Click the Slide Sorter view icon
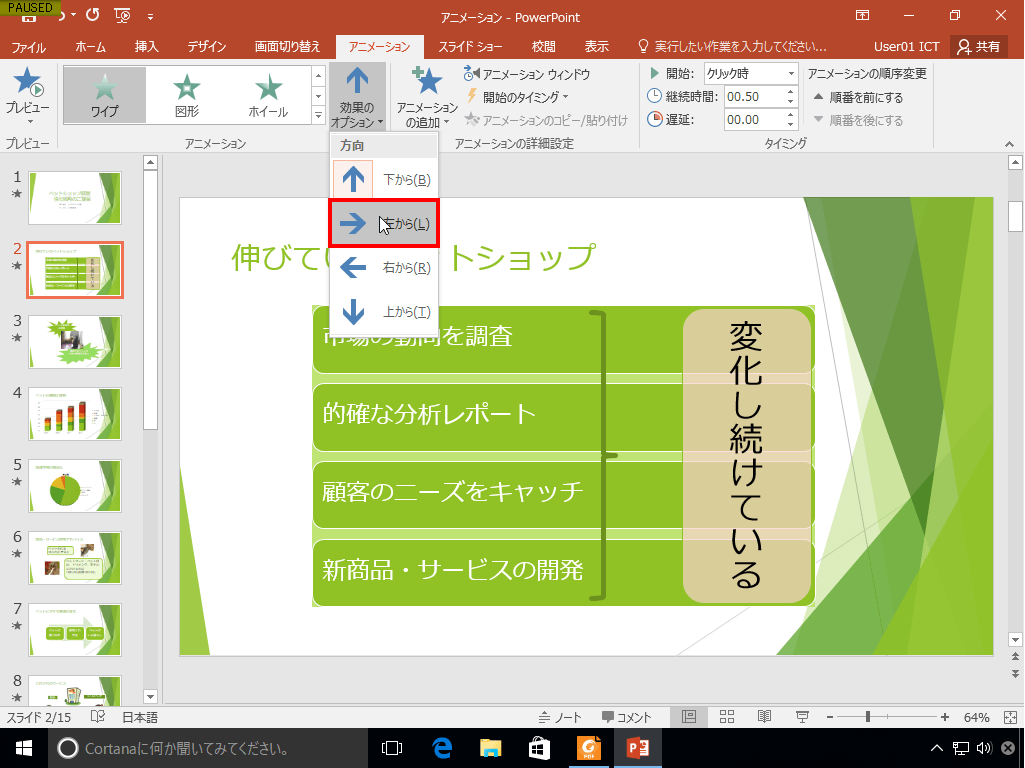 tap(727, 716)
